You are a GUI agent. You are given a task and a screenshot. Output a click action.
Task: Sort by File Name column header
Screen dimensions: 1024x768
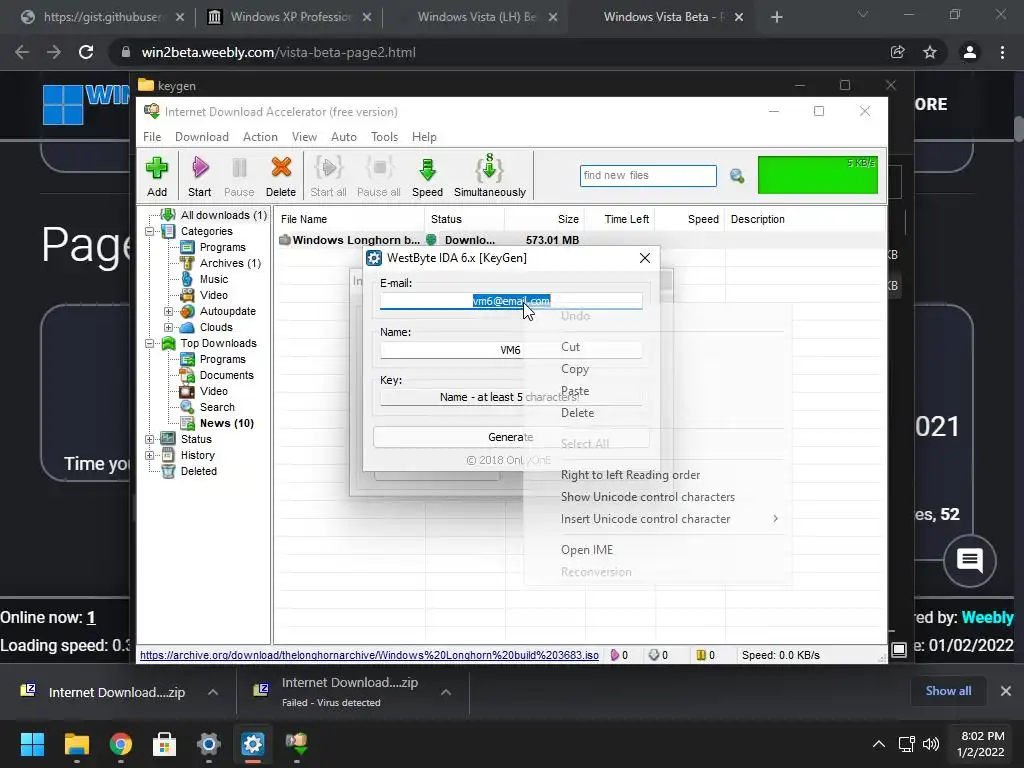coord(349,219)
